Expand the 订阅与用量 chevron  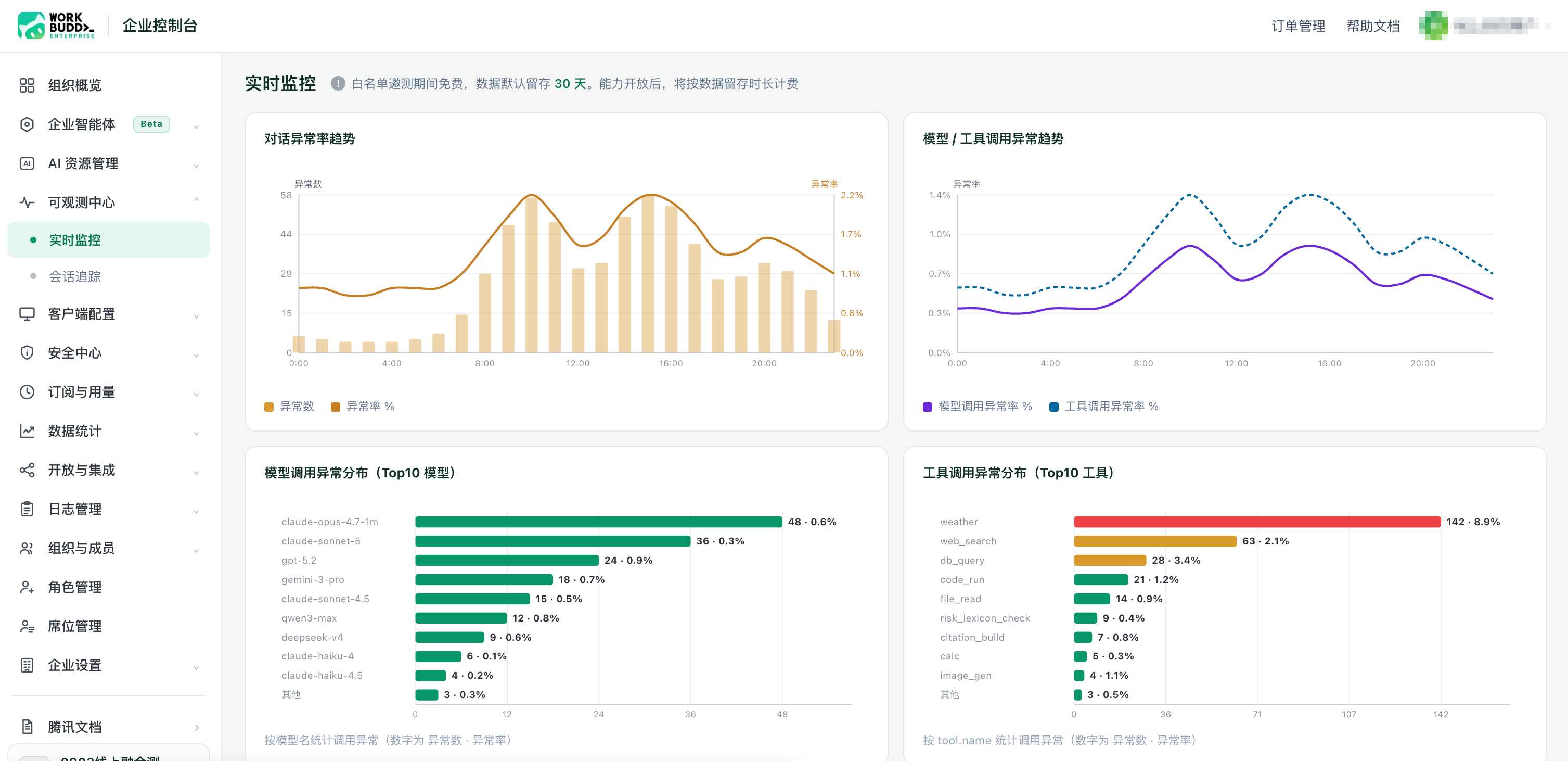click(x=196, y=394)
